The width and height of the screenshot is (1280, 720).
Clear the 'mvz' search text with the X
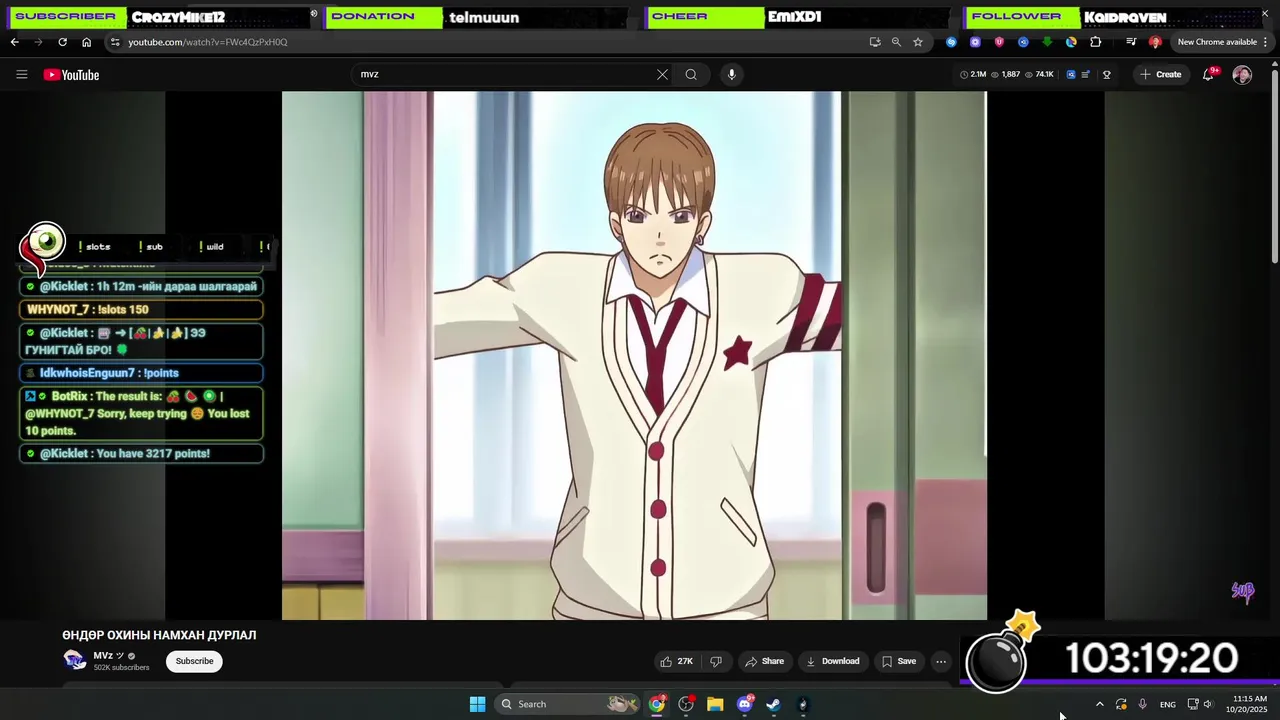[662, 75]
